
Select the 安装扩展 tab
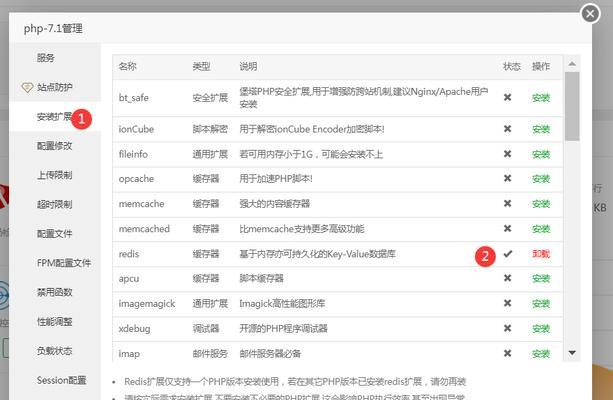click(55, 117)
